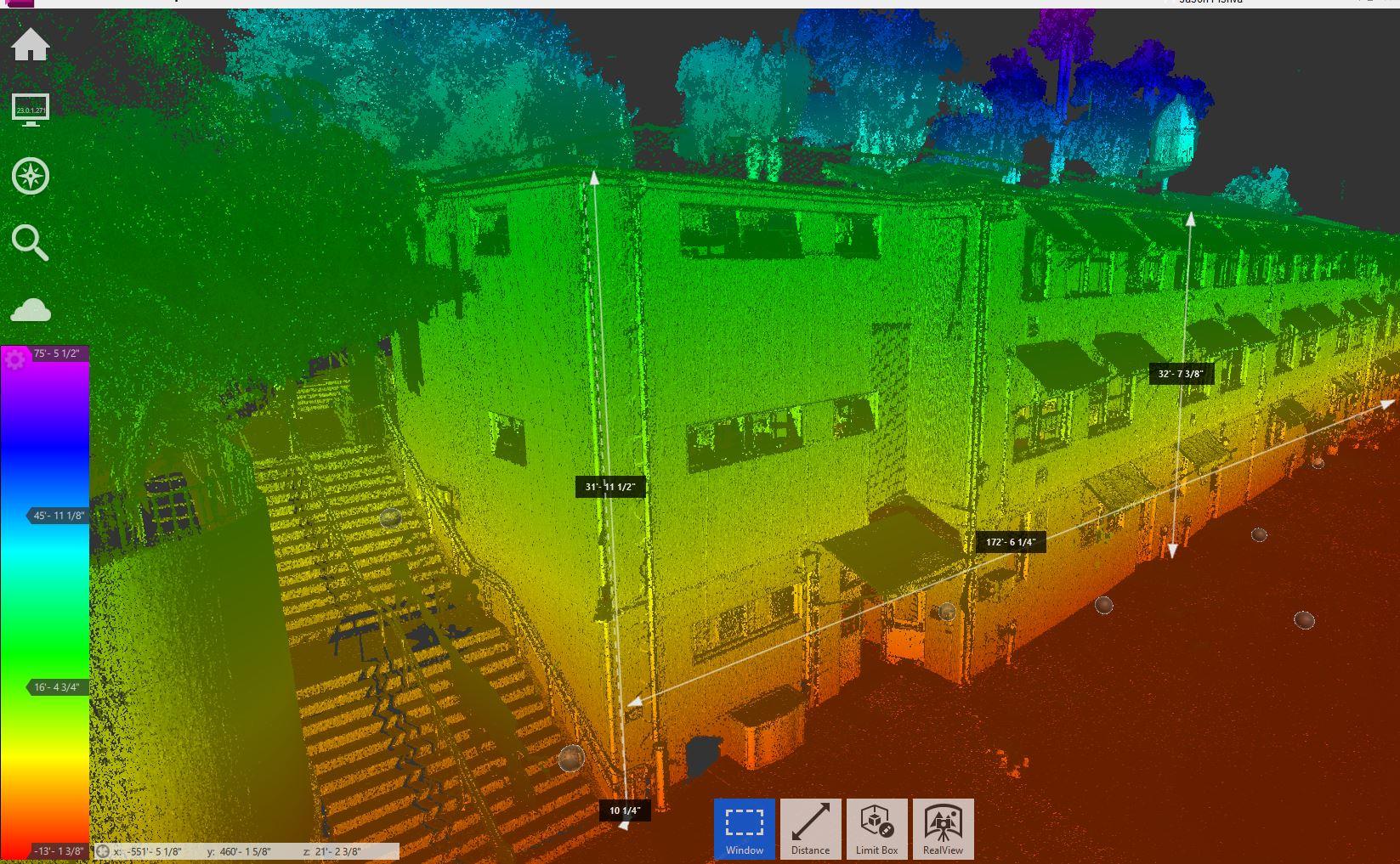The width and height of the screenshot is (1400, 864).
Task: Click the Home icon in the sidebar
Action: pyautogui.click(x=31, y=45)
